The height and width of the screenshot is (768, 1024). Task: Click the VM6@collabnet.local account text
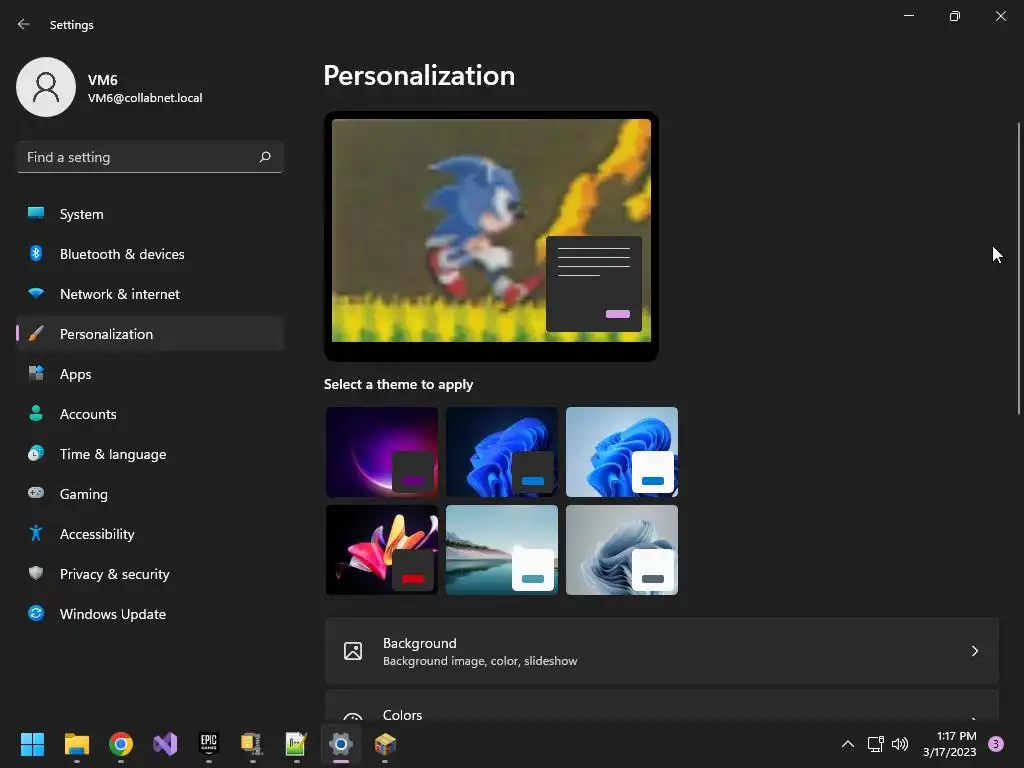coord(145,98)
